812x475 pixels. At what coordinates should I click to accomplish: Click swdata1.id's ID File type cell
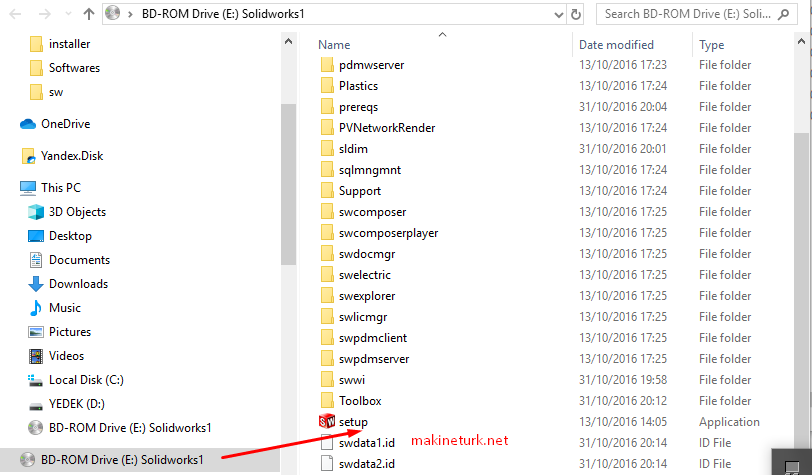click(715, 443)
